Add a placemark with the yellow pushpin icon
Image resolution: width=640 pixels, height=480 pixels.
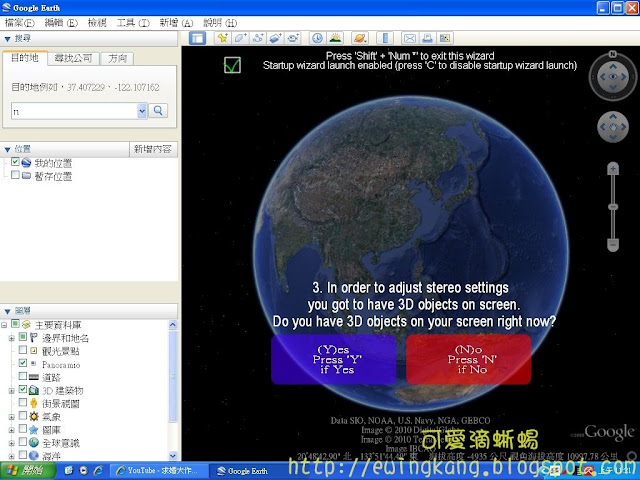[222, 38]
